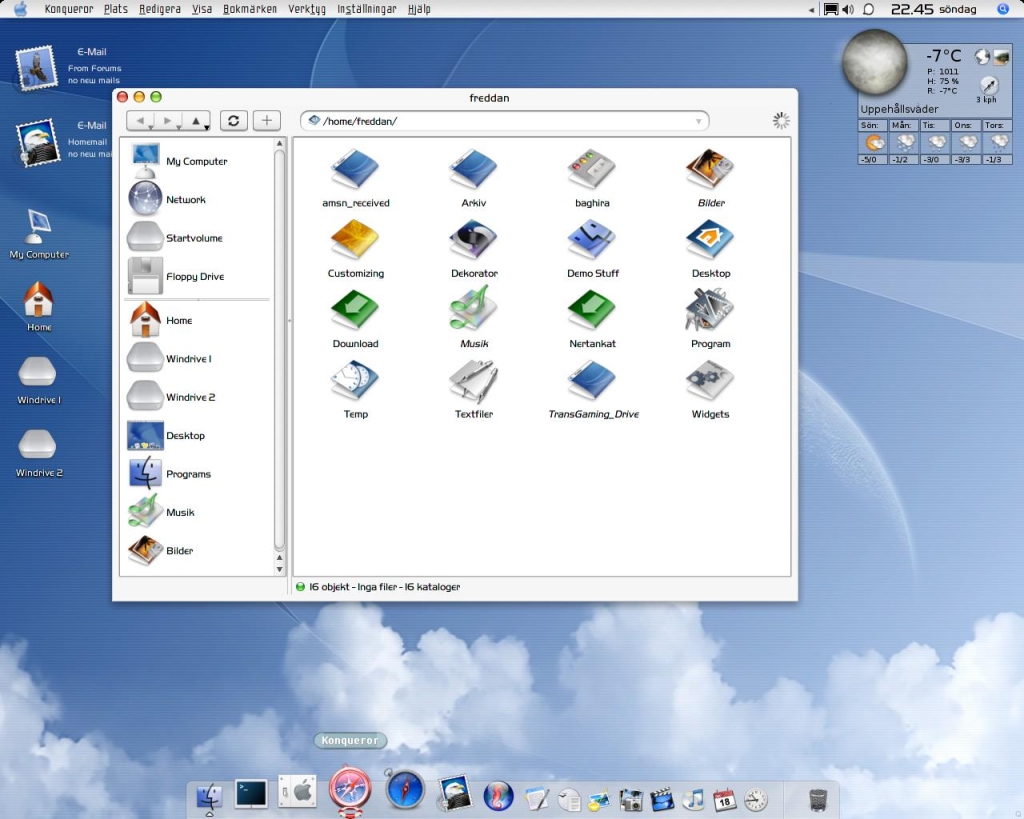1024x819 pixels.
Task: Open the Inställningar menu
Action: pyautogui.click(x=367, y=9)
